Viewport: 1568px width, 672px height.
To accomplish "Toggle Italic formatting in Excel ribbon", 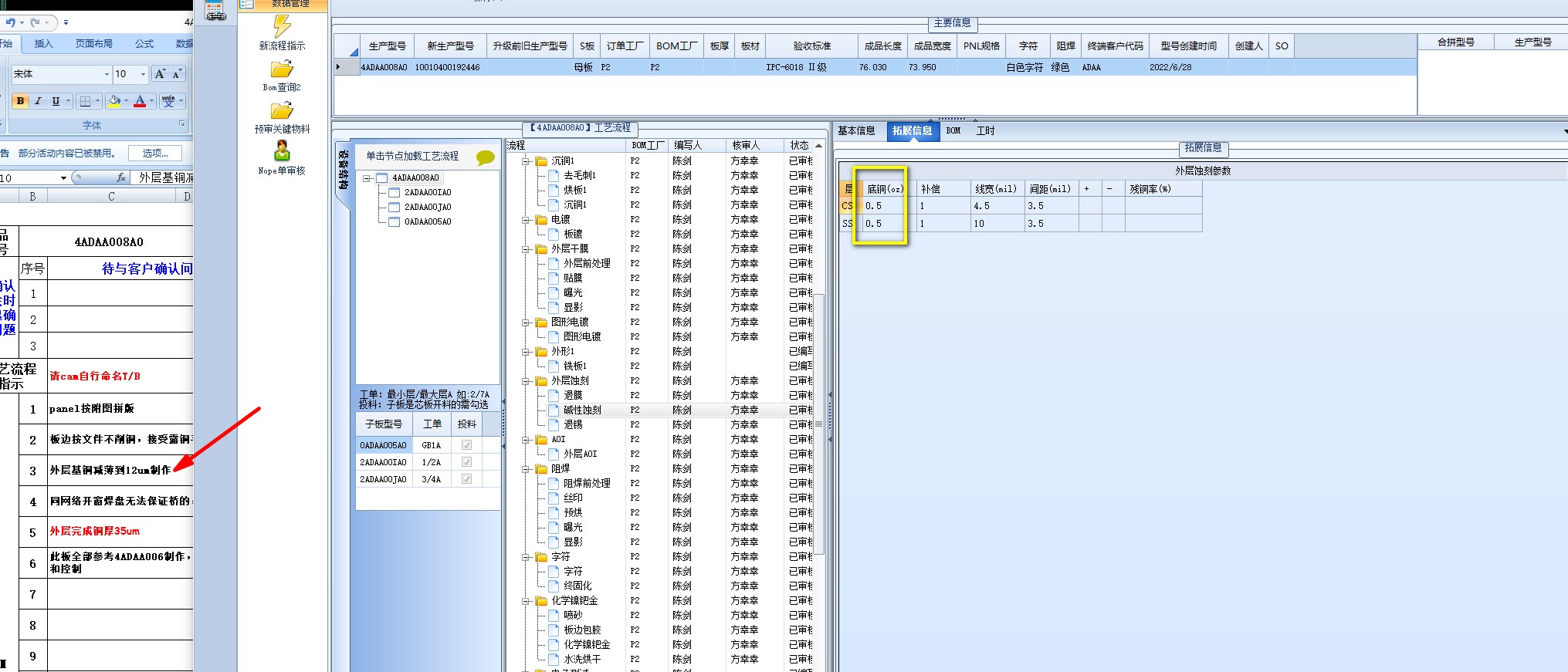I will [x=38, y=100].
